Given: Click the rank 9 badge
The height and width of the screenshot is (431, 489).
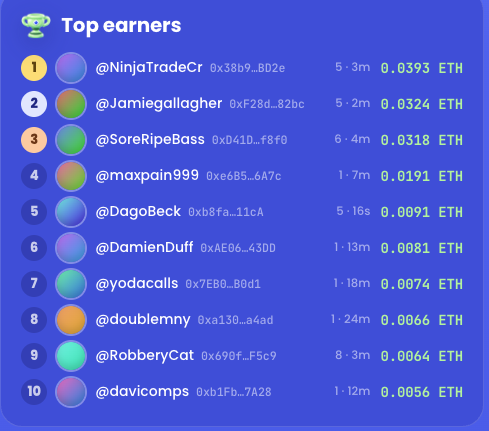Looking at the screenshot, I should (34, 356).
